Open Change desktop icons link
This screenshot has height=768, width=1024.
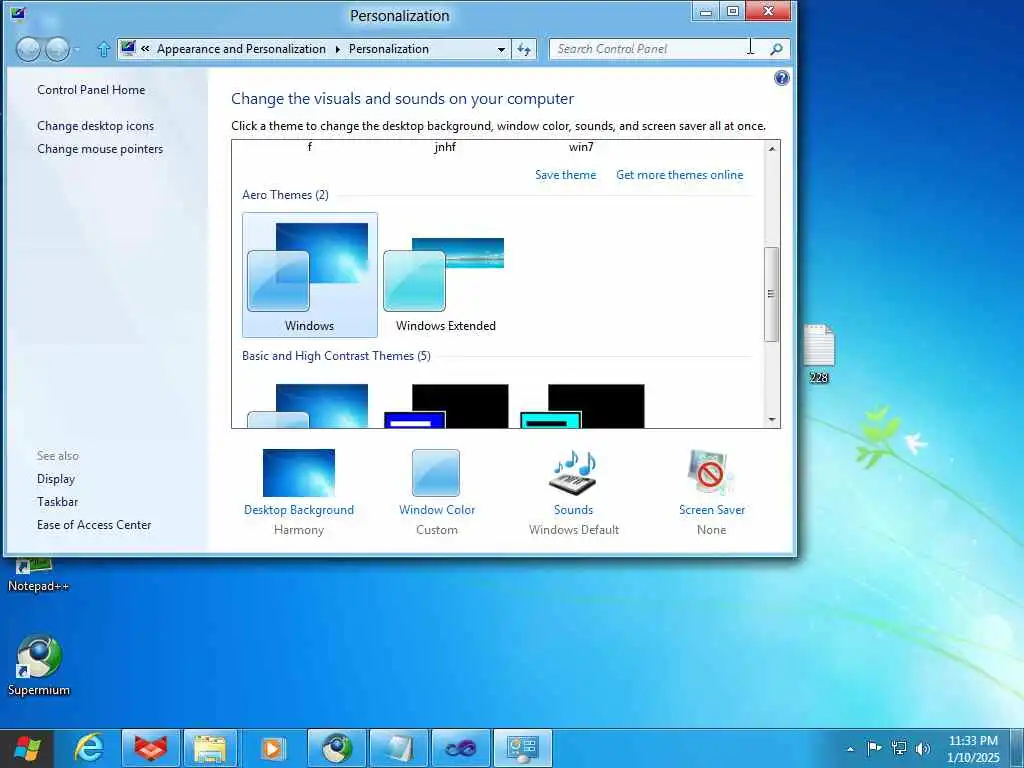click(x=95, y=126)
